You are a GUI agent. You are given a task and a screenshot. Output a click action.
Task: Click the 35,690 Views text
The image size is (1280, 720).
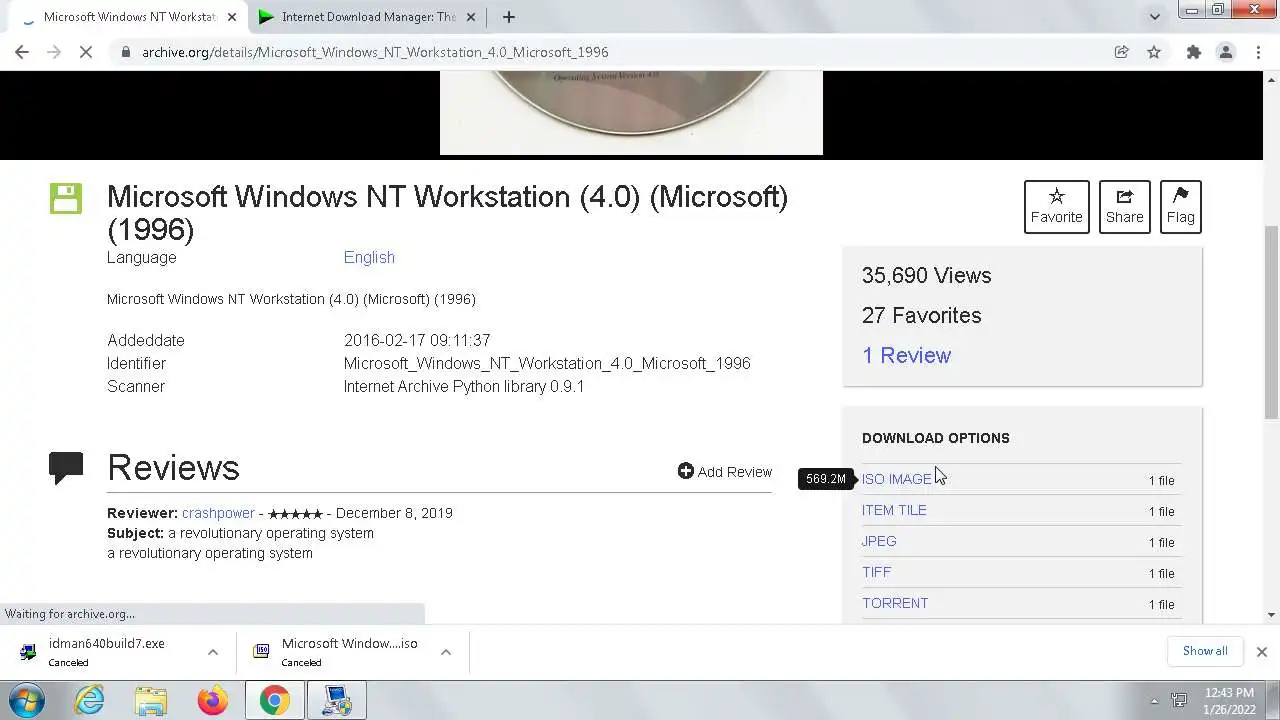[926, 275]
